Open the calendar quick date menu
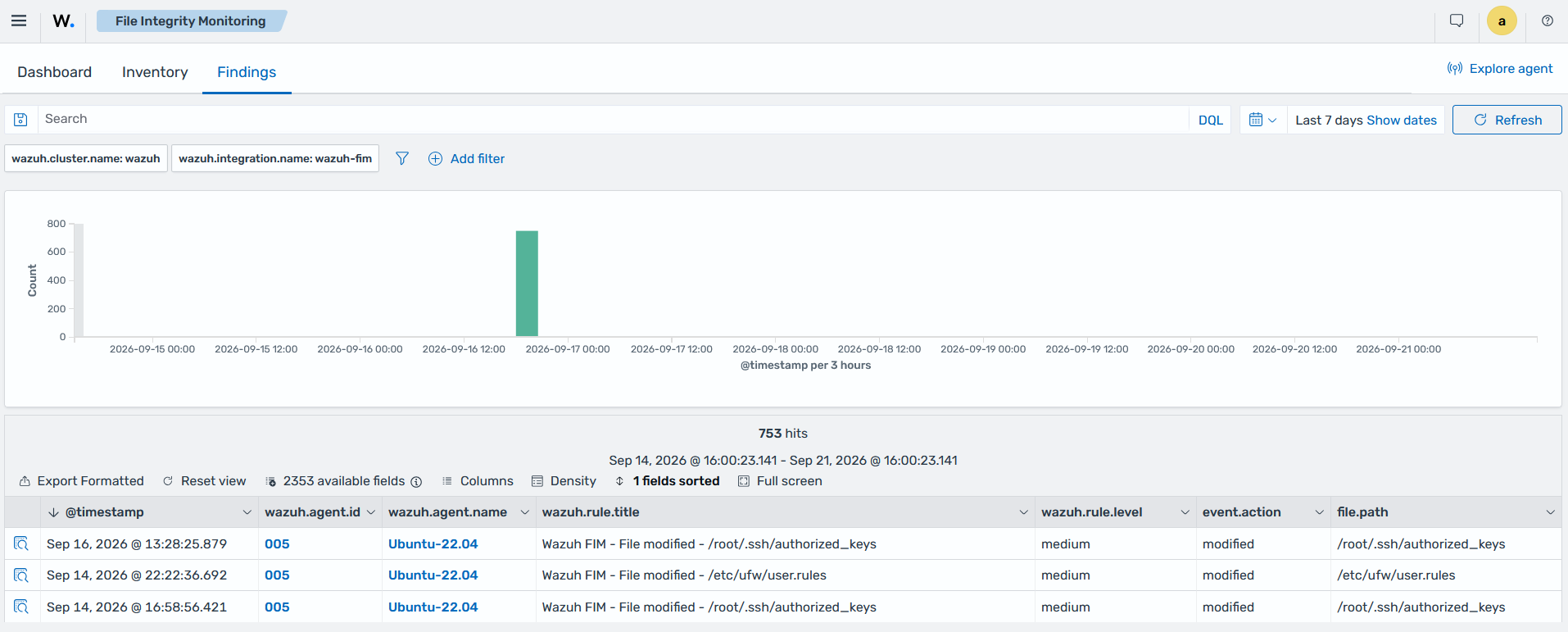Viewport: 1568px width, 632px height. [1262, 120]
